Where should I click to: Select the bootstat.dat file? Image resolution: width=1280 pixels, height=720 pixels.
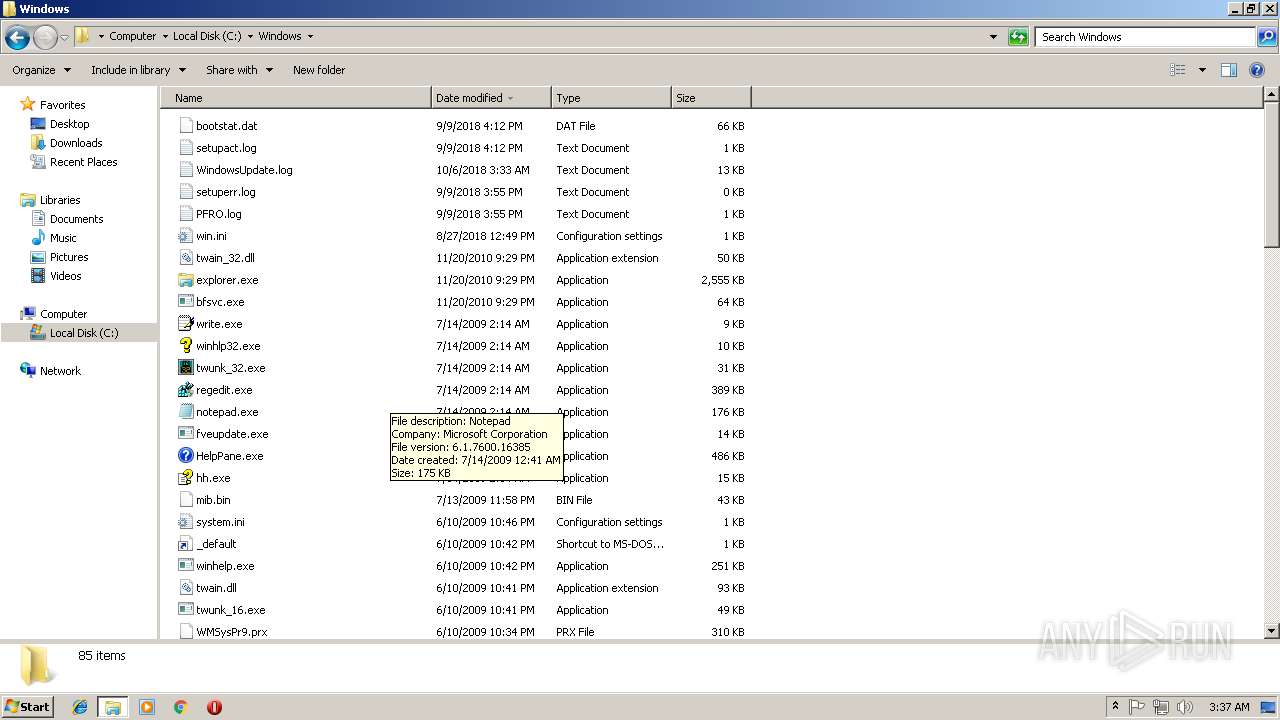pos(226,126)
